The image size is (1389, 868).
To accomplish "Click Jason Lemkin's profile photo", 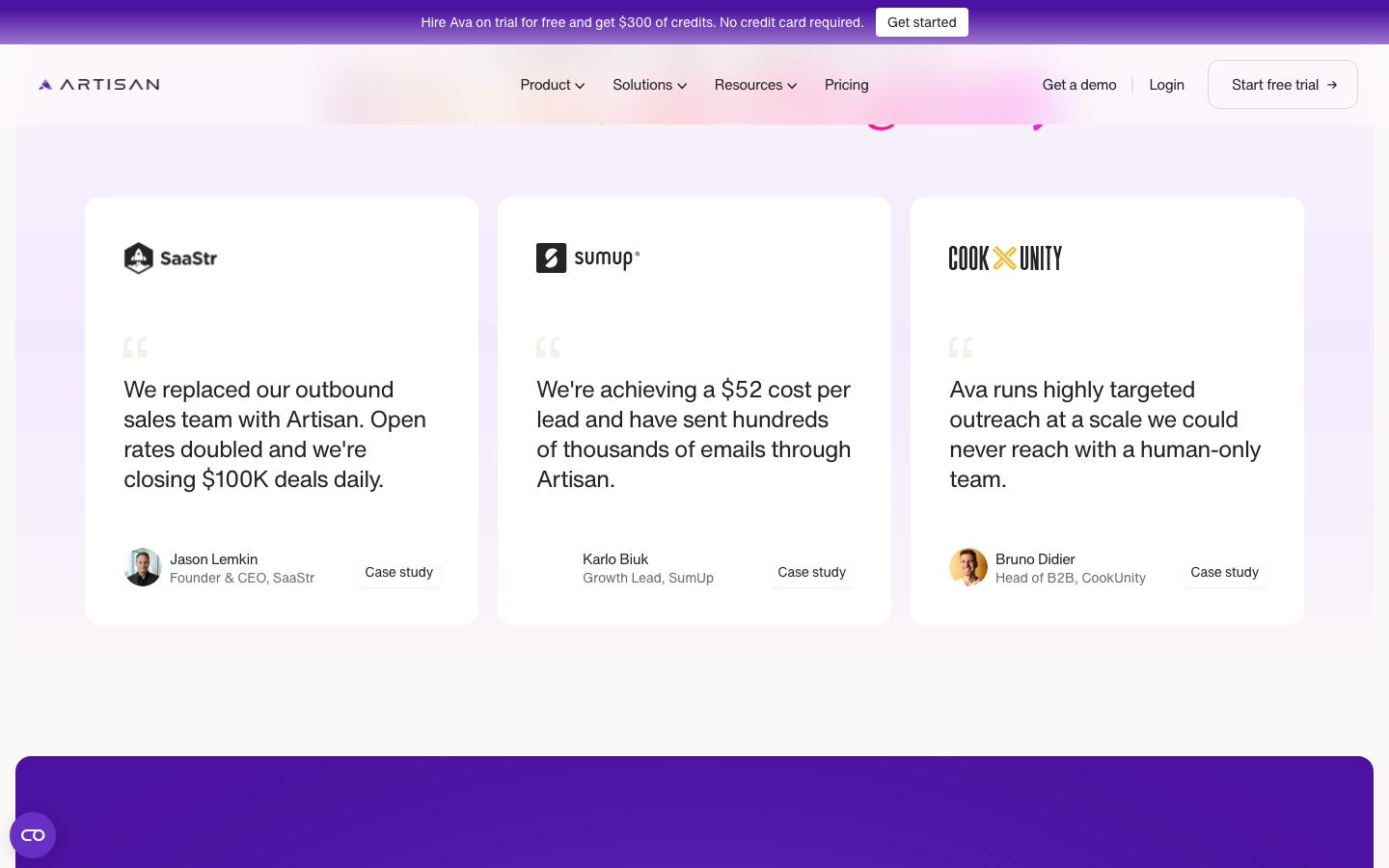I will [x=143, y=567].
